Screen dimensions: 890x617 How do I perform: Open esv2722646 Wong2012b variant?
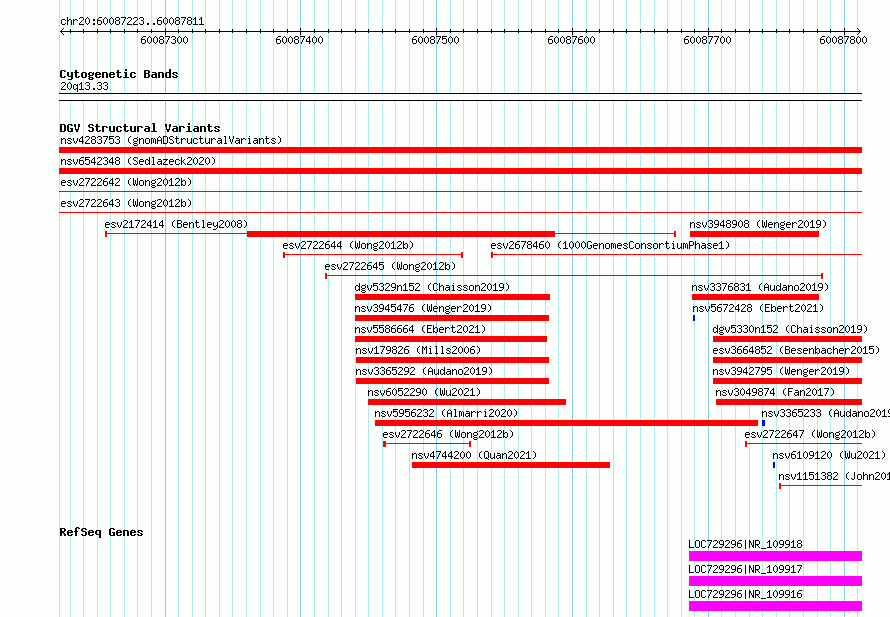click(x=448, y=434)
